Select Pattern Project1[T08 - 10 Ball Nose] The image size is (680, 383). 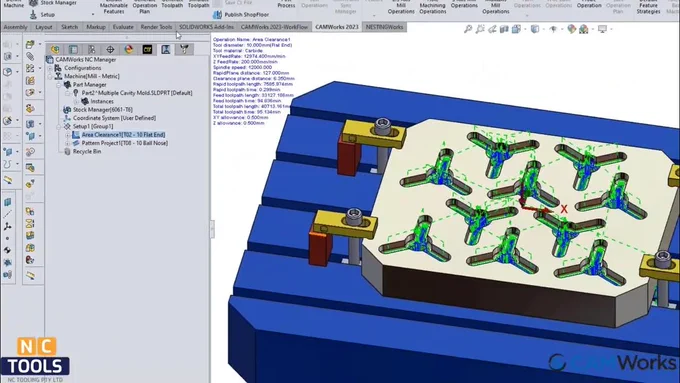(x=124, y=143)
